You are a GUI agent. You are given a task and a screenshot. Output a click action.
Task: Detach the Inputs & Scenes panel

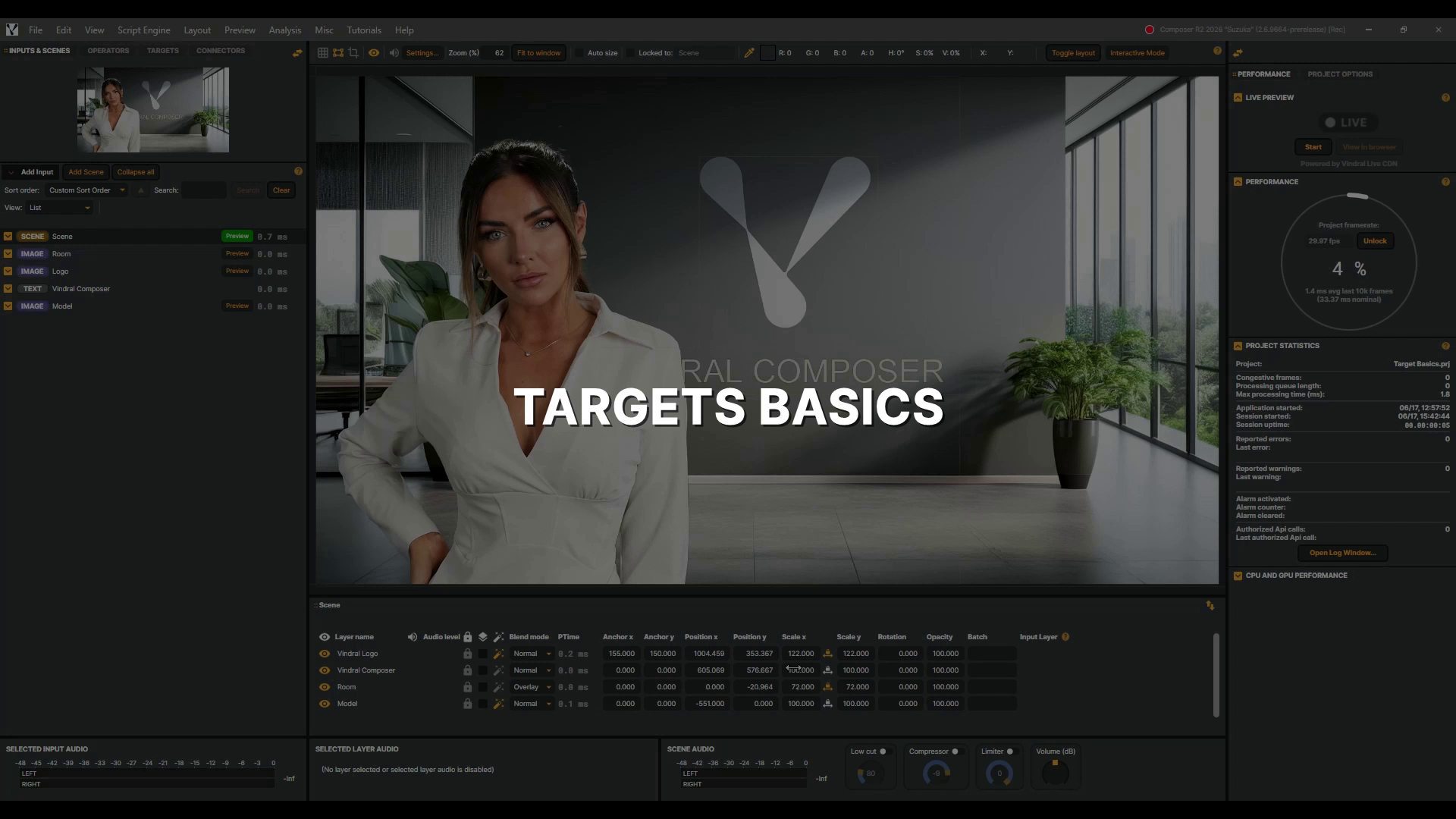(x=297, y=52)
